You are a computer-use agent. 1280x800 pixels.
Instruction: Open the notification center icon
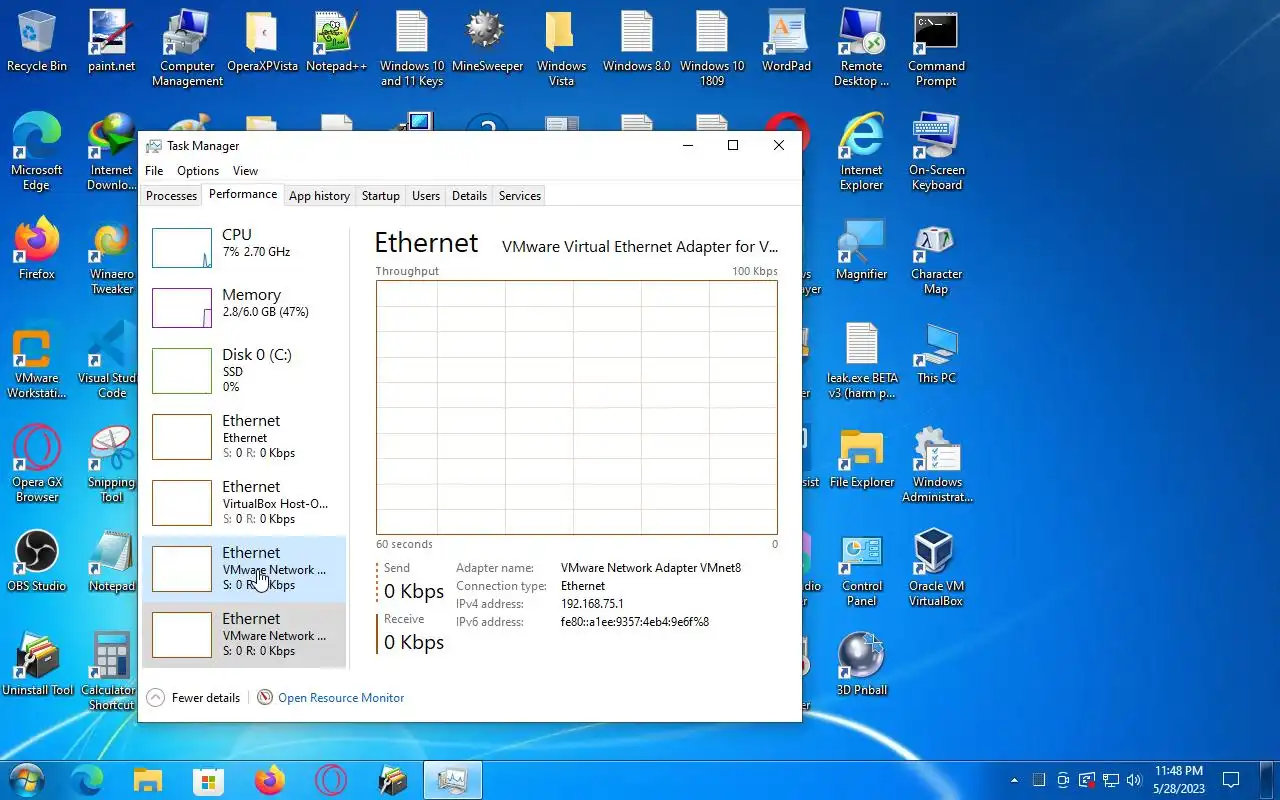(1232, 780)
